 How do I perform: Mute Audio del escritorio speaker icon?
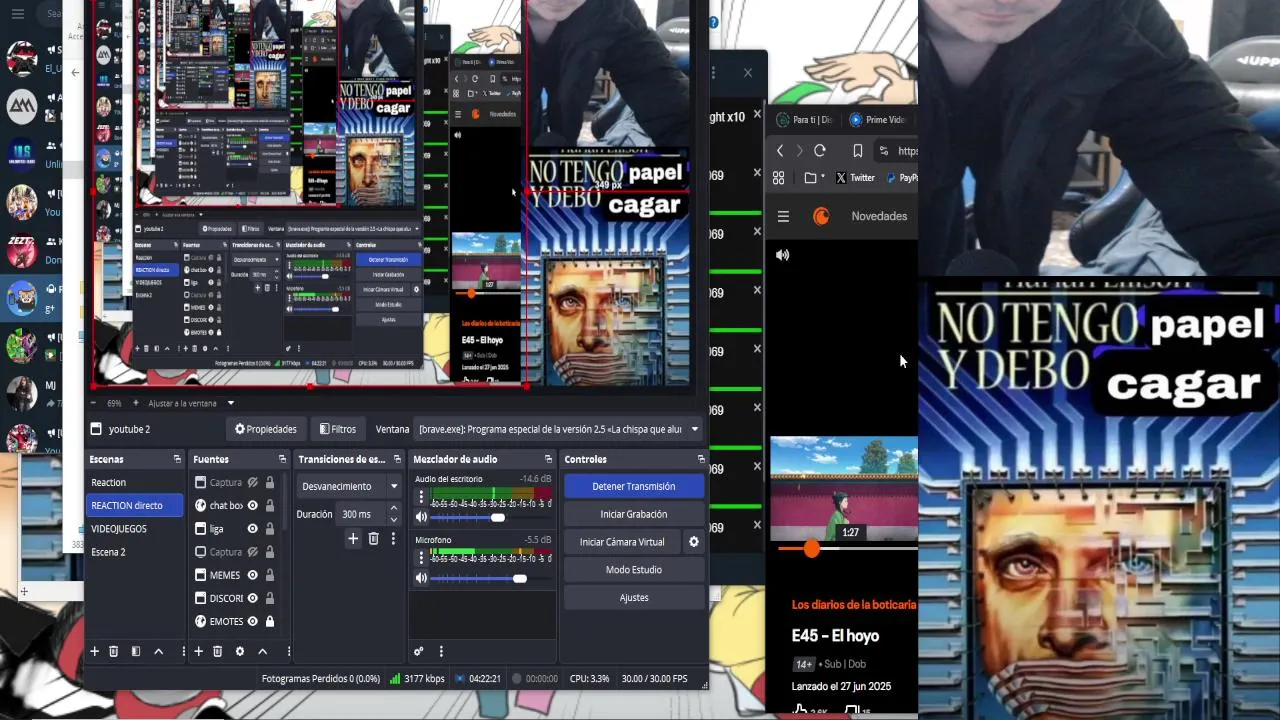[x=421, y=517]
